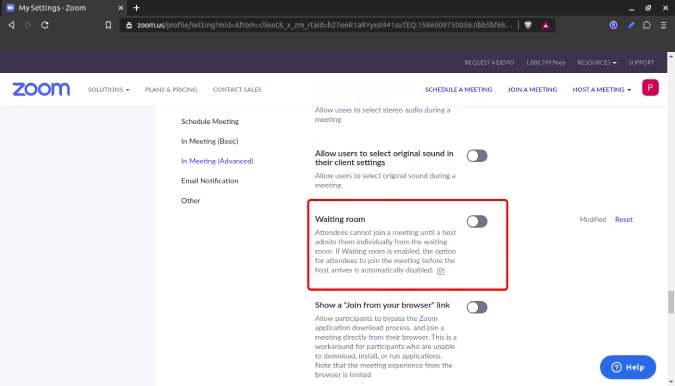Enable the Waiting room toggle
Screen dimensions: 675x386
[477, 221]
